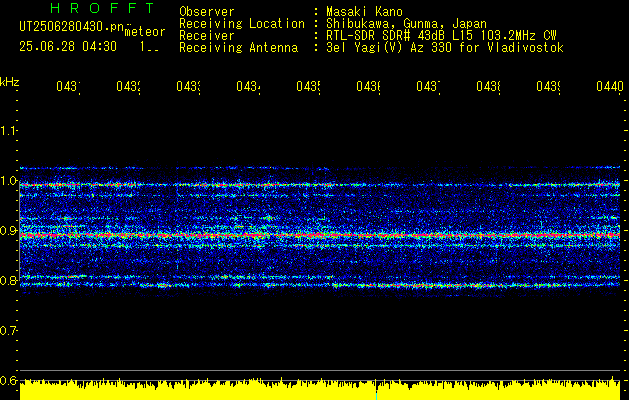The image size is (629, 400).
Task: Select the date stamp 25.06.28 04:30
Action: pyautogui.click(x=68, y=47)
